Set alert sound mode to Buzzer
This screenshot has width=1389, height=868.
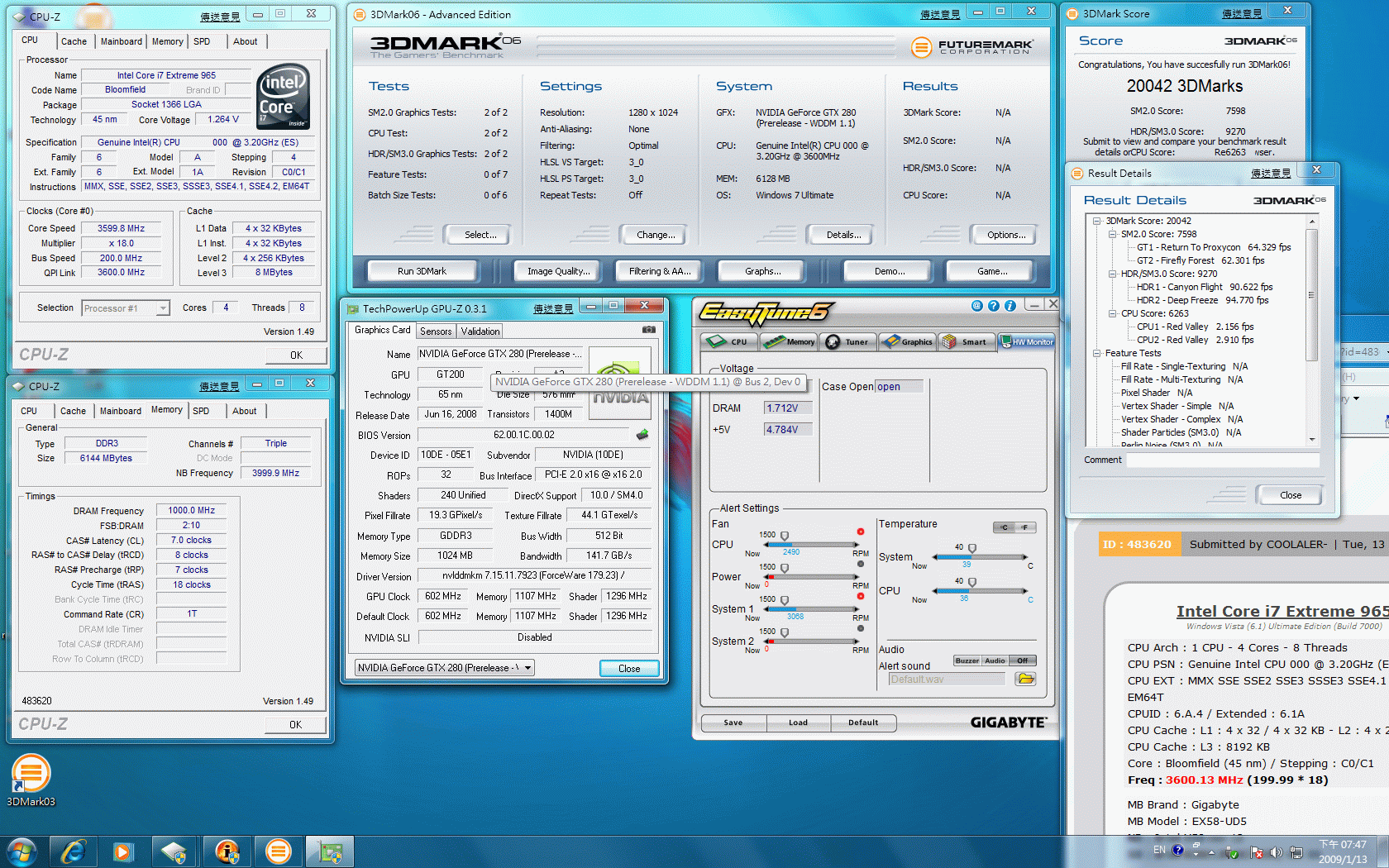coord(967,661)
